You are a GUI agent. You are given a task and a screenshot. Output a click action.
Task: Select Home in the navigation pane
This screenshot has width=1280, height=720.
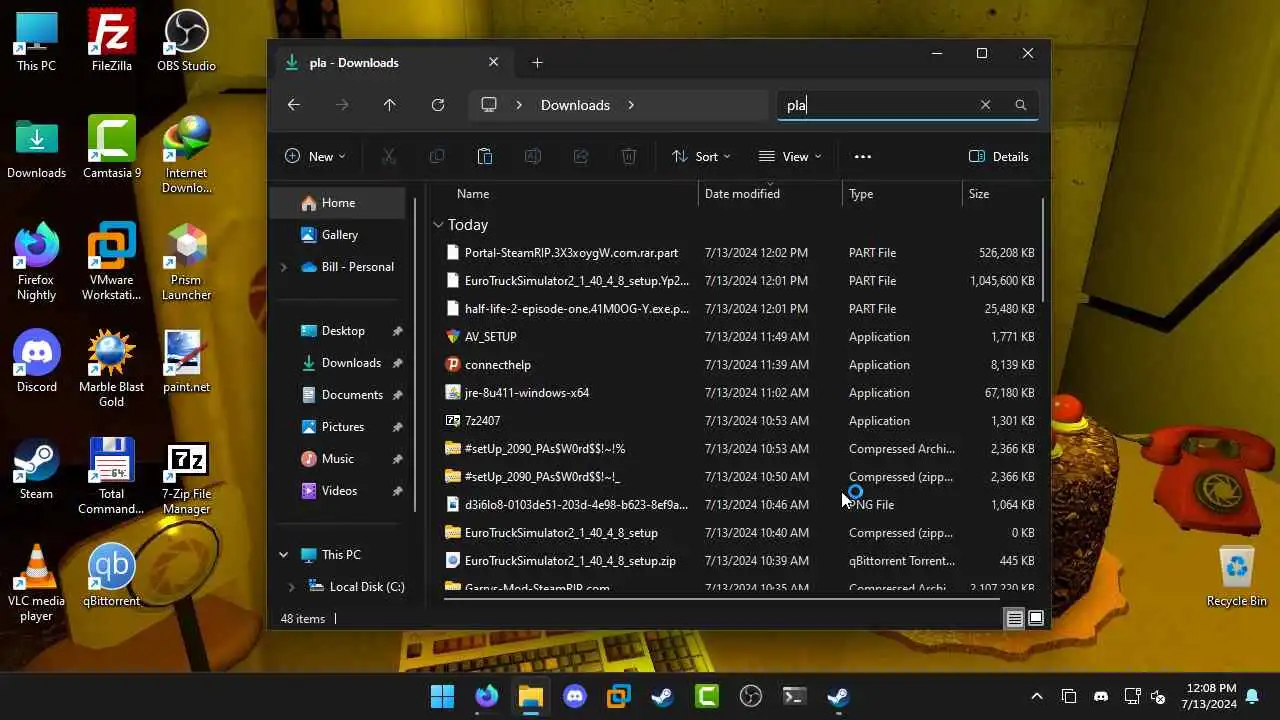(x=338, y=203)
